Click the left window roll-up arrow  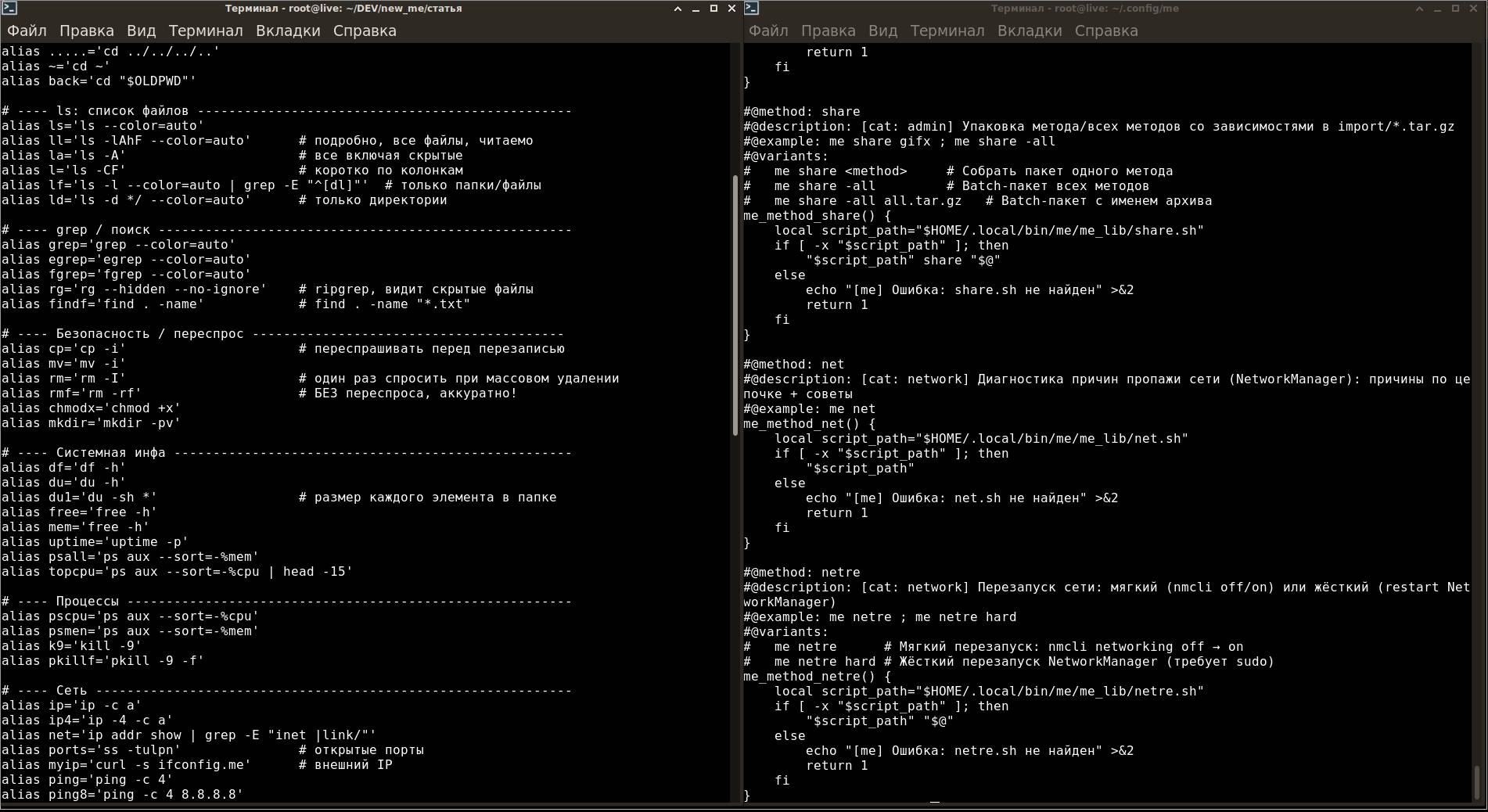678,9
